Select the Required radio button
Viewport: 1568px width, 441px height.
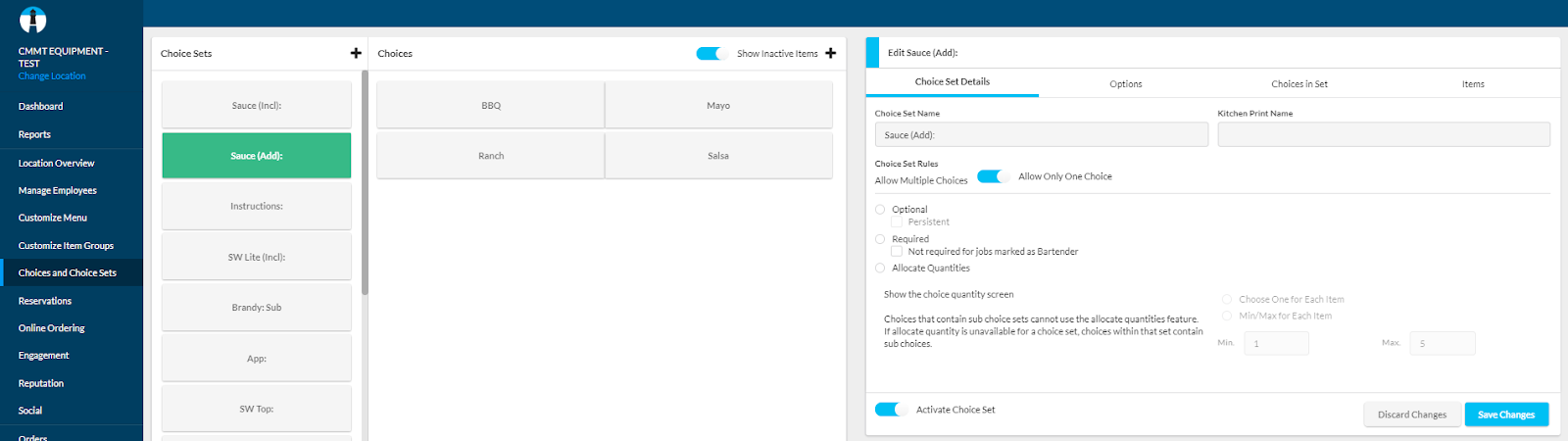coord(880,239)
